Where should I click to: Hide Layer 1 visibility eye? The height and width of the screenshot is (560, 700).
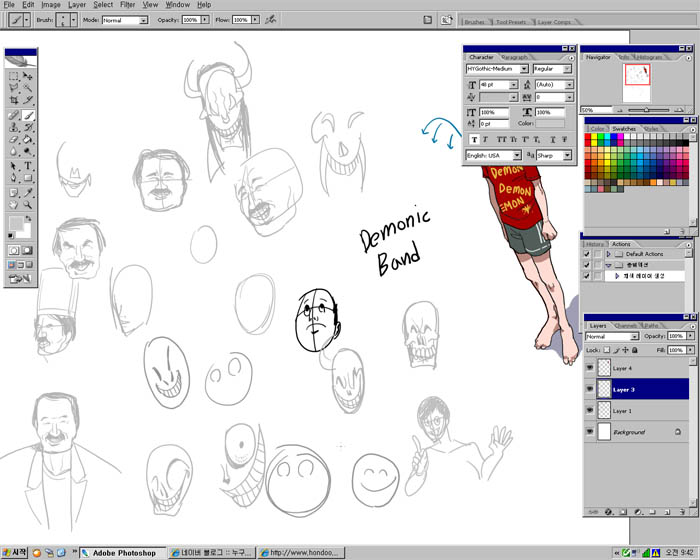[590, 410]
